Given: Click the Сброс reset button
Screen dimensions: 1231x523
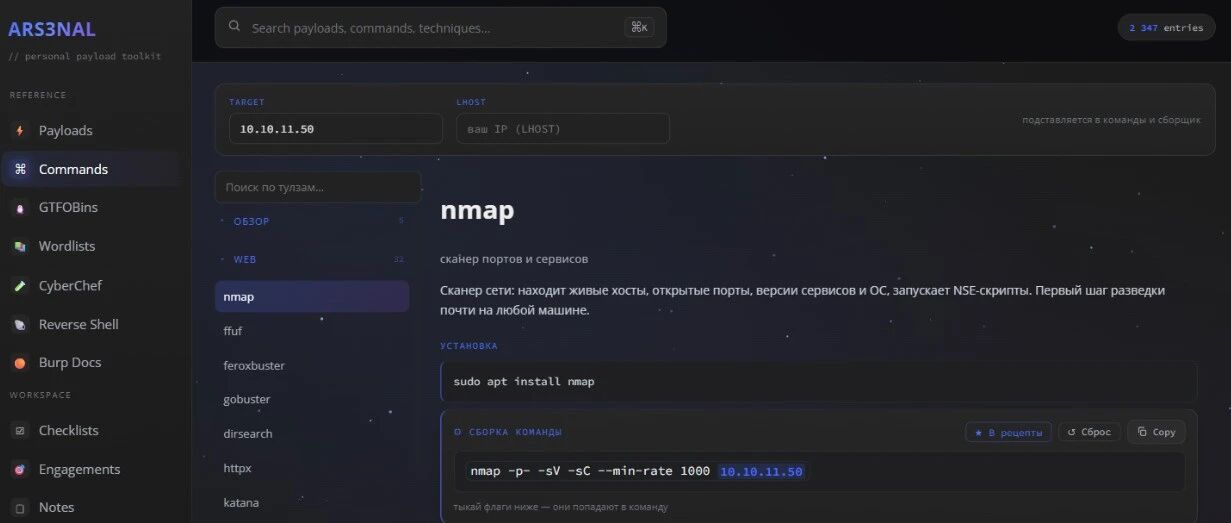Looking at the screenshot, I should [x=1089, y=432].
